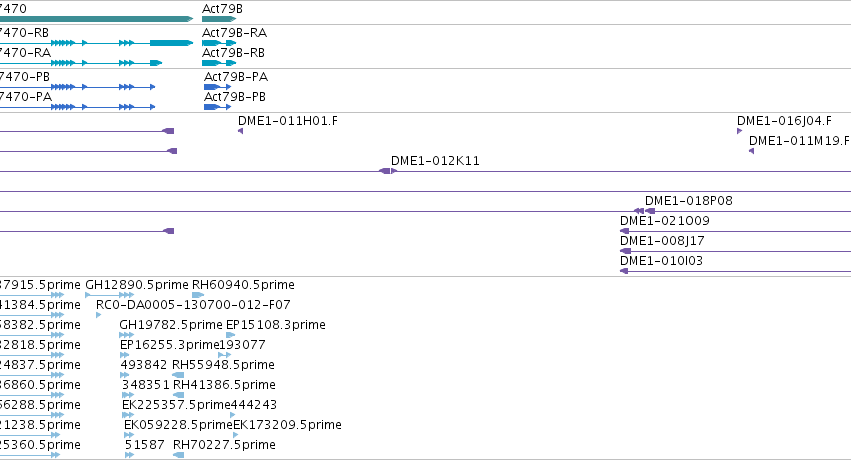Select EST EP15108.3prime label
The width and height of the screenshot is (851, 460).
276,325
